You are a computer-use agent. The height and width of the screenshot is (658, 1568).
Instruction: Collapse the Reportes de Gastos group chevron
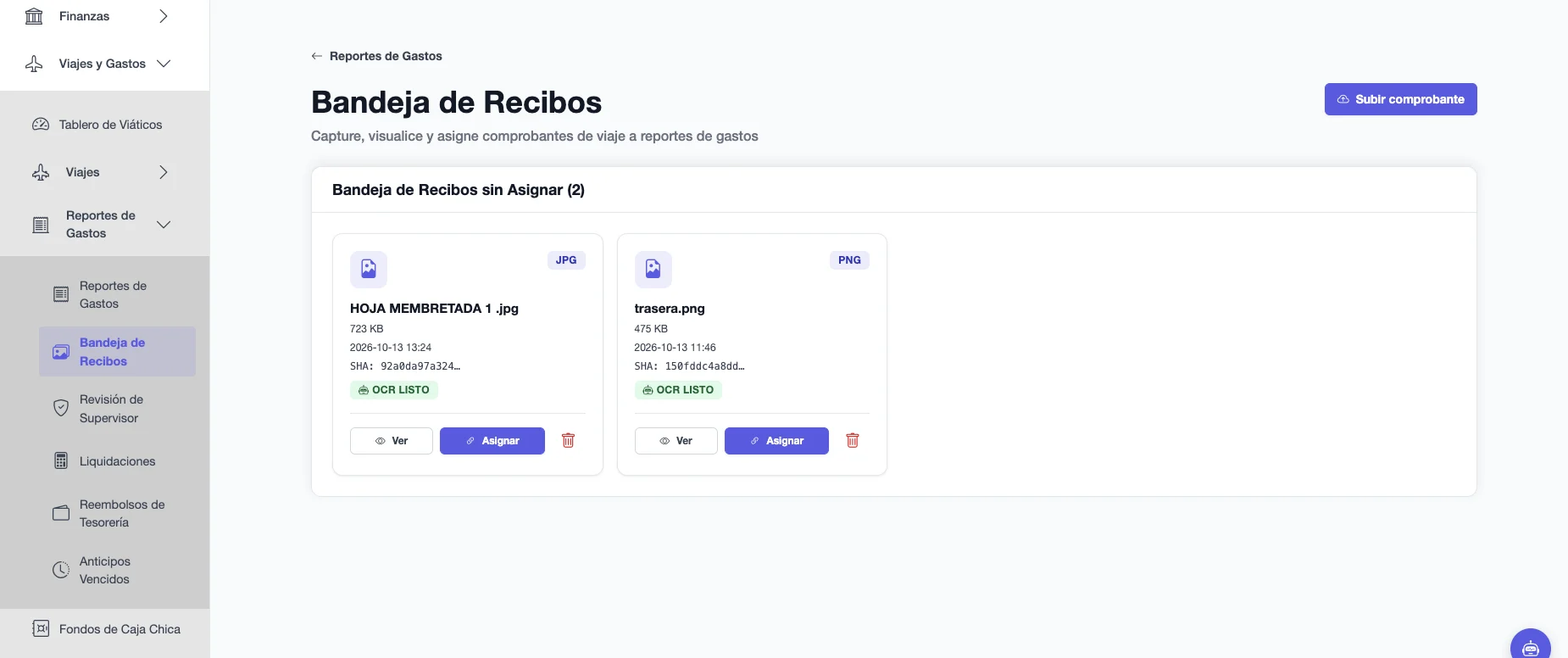164,225
